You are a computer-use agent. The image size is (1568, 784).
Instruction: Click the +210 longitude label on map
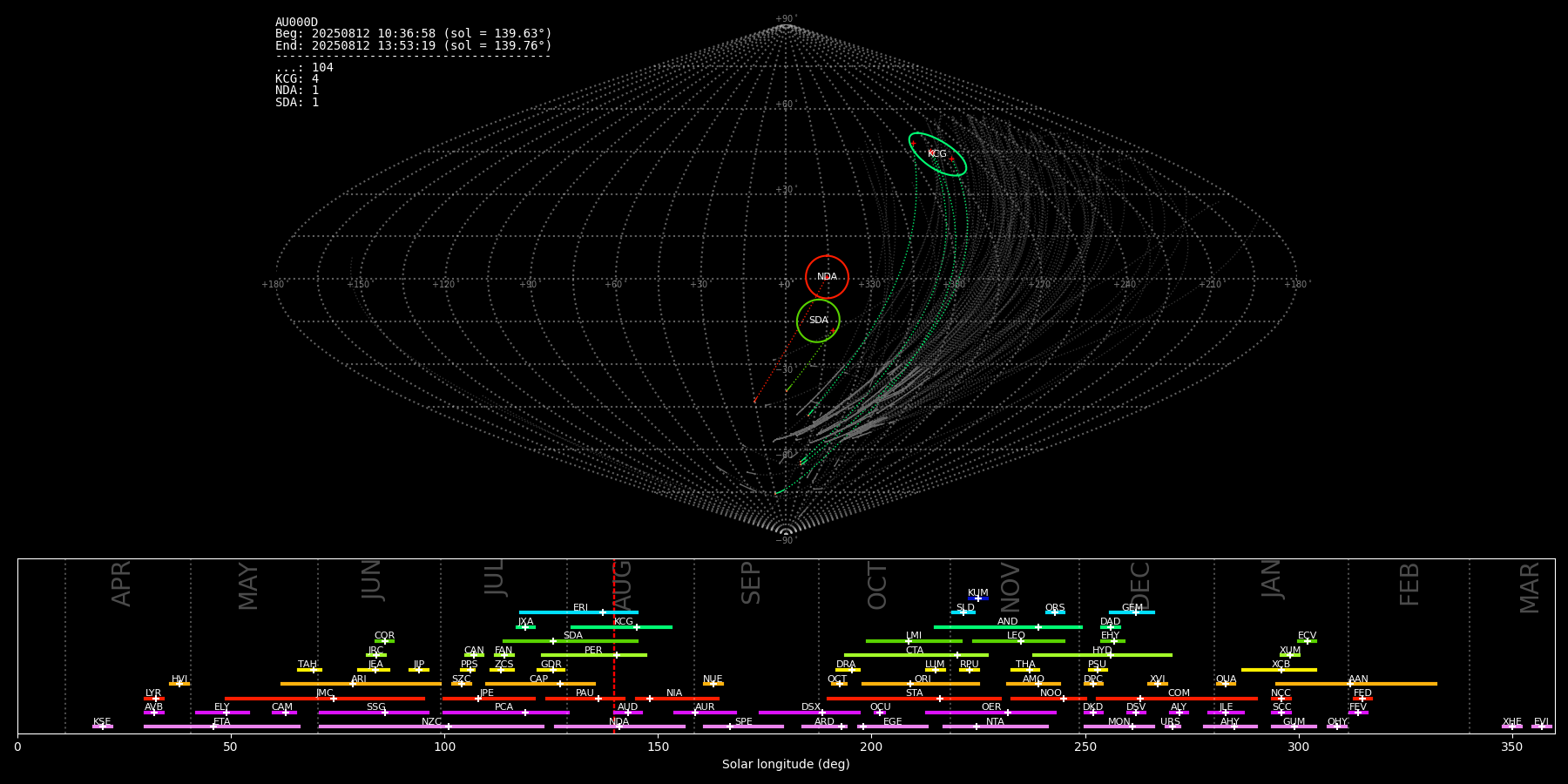(1210, 285)
